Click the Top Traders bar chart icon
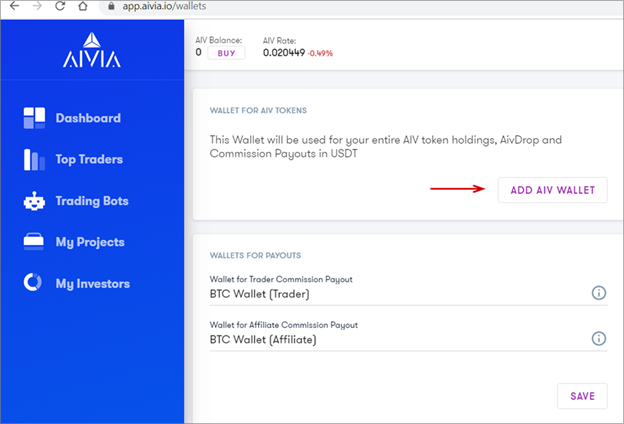 point(34,160)
